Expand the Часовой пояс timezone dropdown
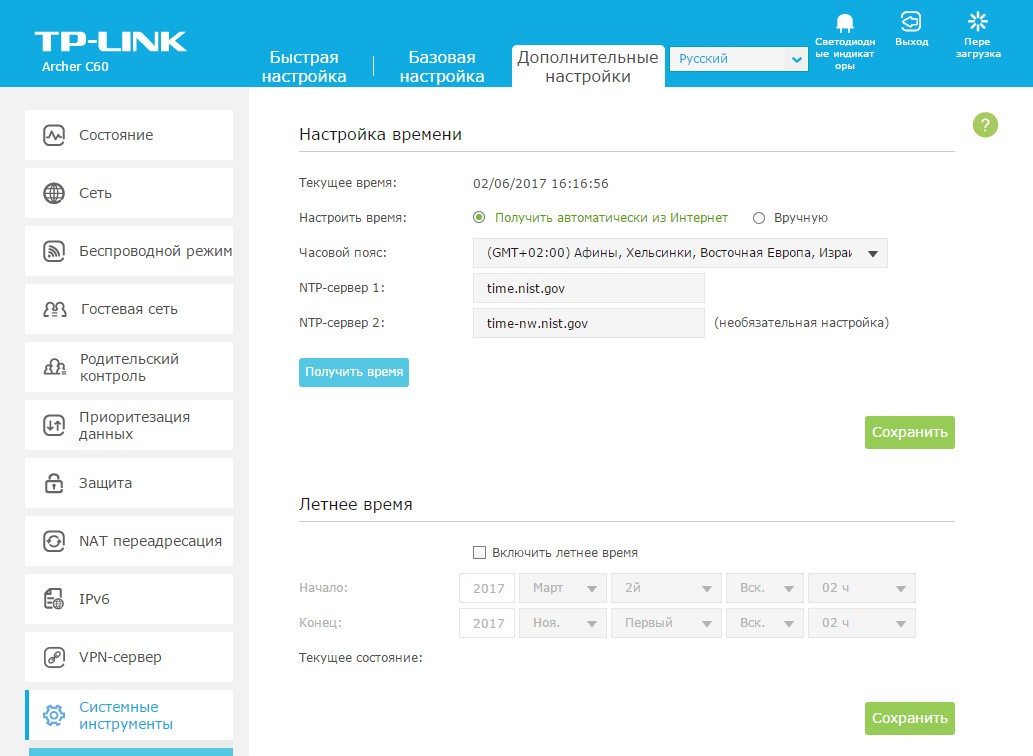Image resolution: width=1033 pixels, height=756 pixels. click(x=680, y=253)
